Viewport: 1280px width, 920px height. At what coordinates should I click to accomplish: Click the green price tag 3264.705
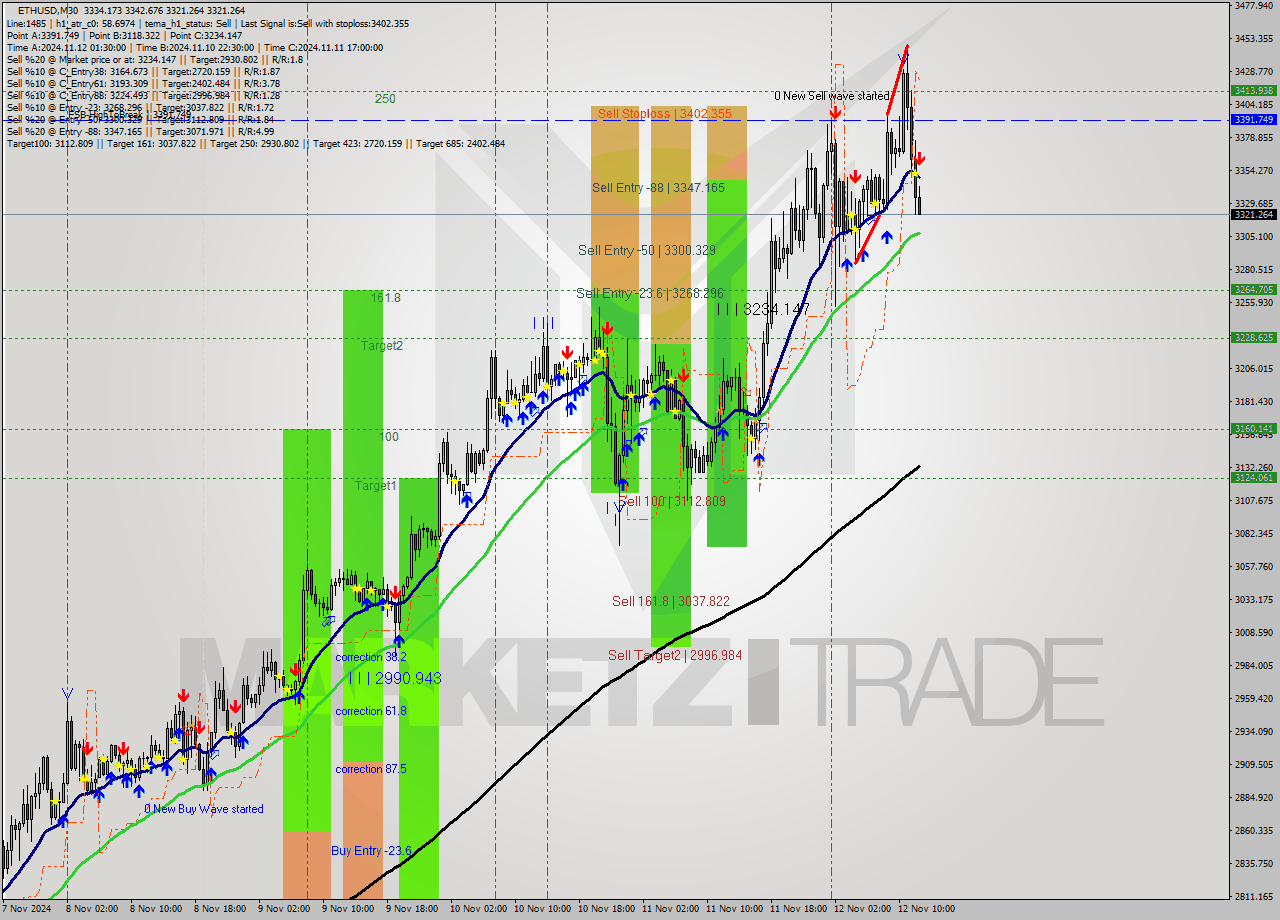[1253, 289]
